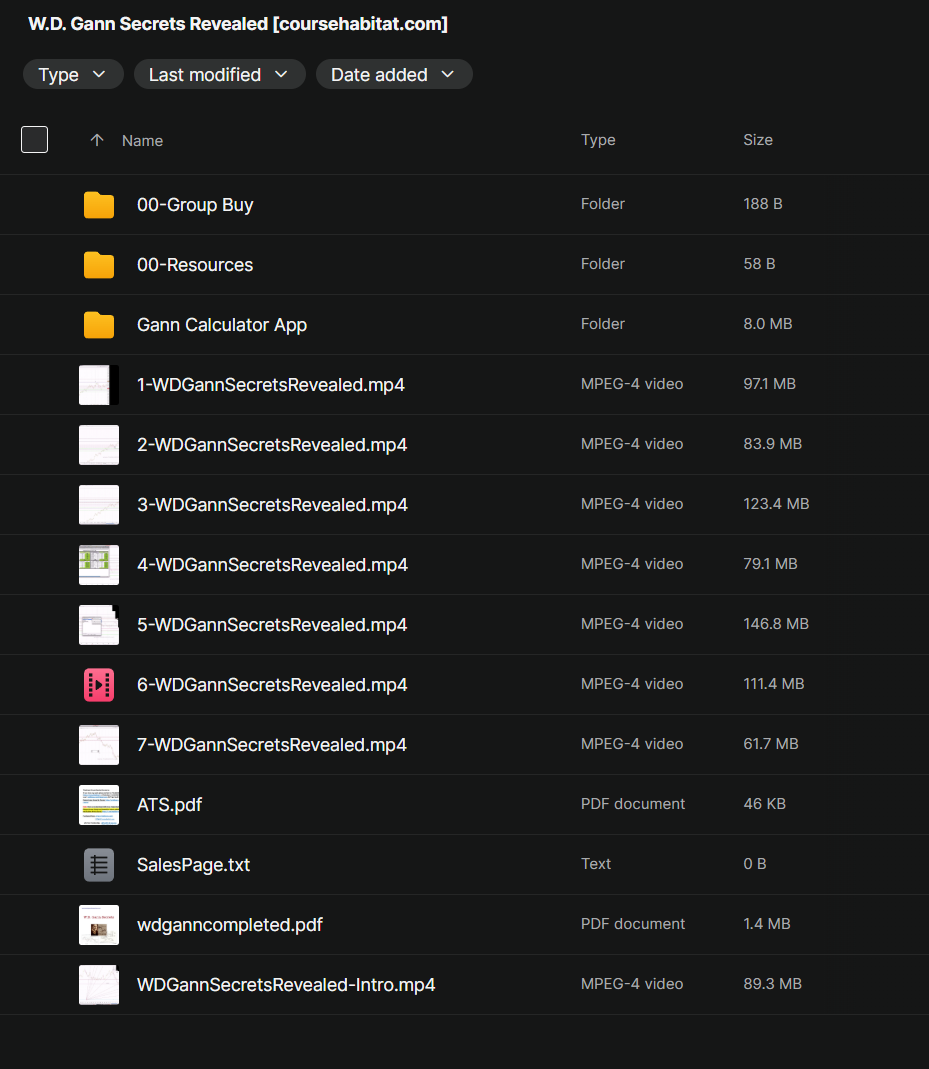The height and width of the screenshot is (1069, 929).
Task: Click the 00-Resources folder icon
Action: (99, 265)
